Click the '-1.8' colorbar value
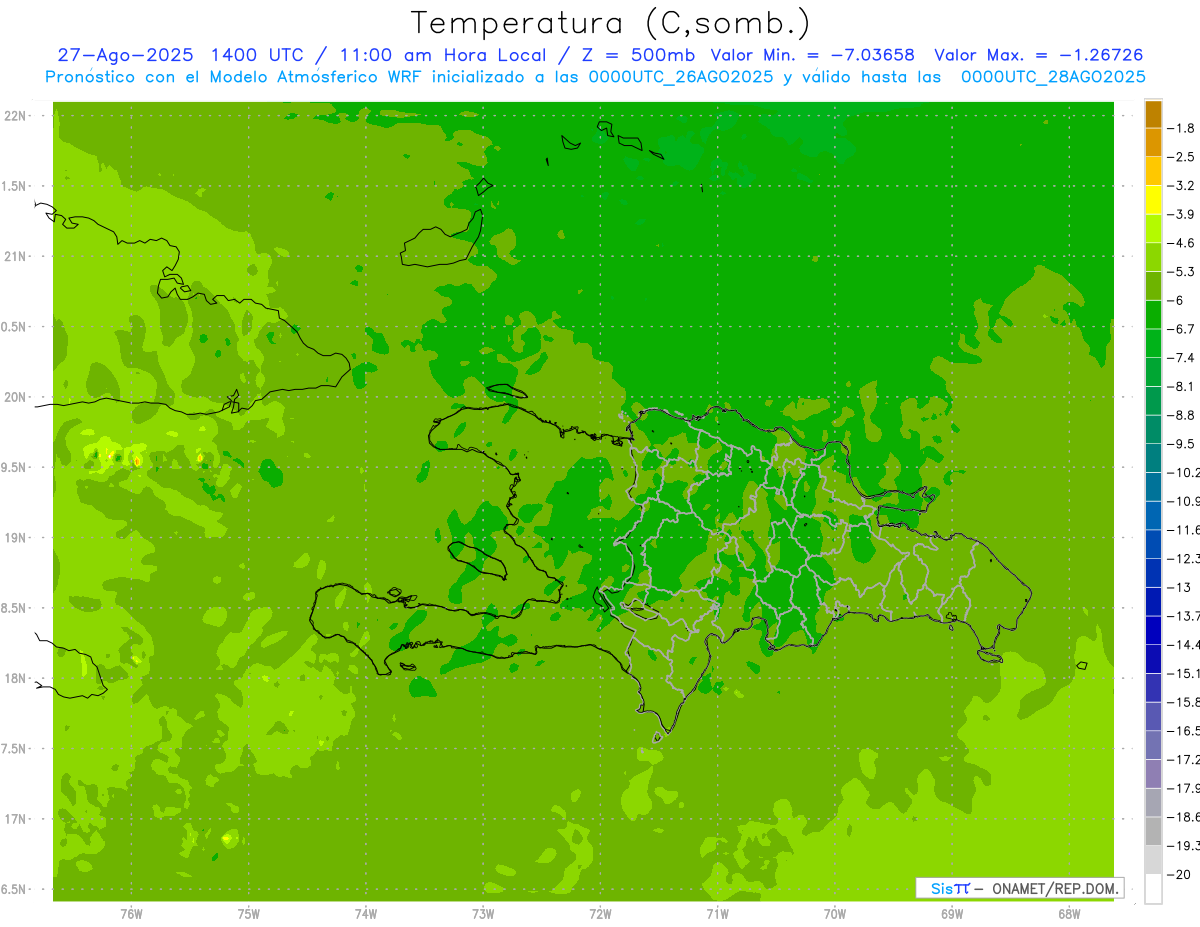 pos(1183,128)
